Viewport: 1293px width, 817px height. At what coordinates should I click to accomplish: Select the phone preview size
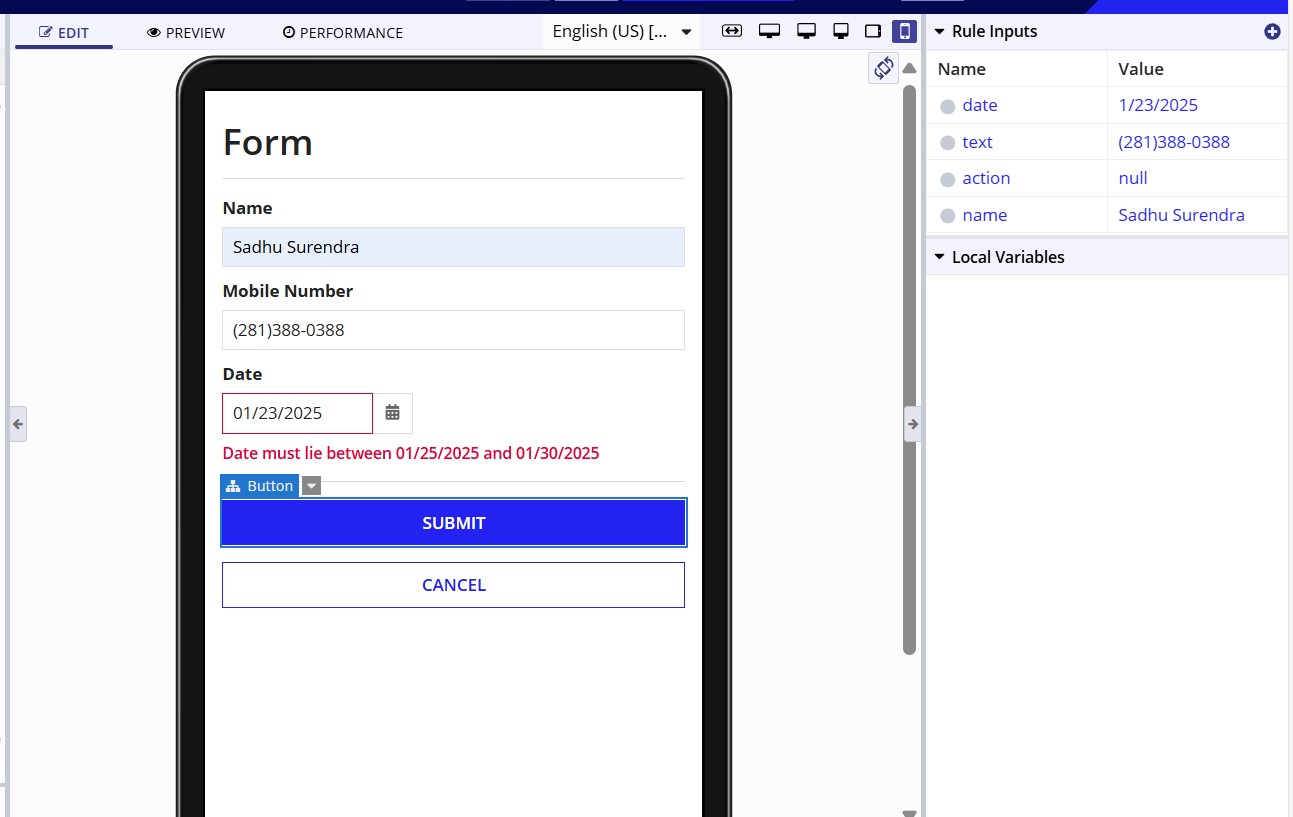904,31
